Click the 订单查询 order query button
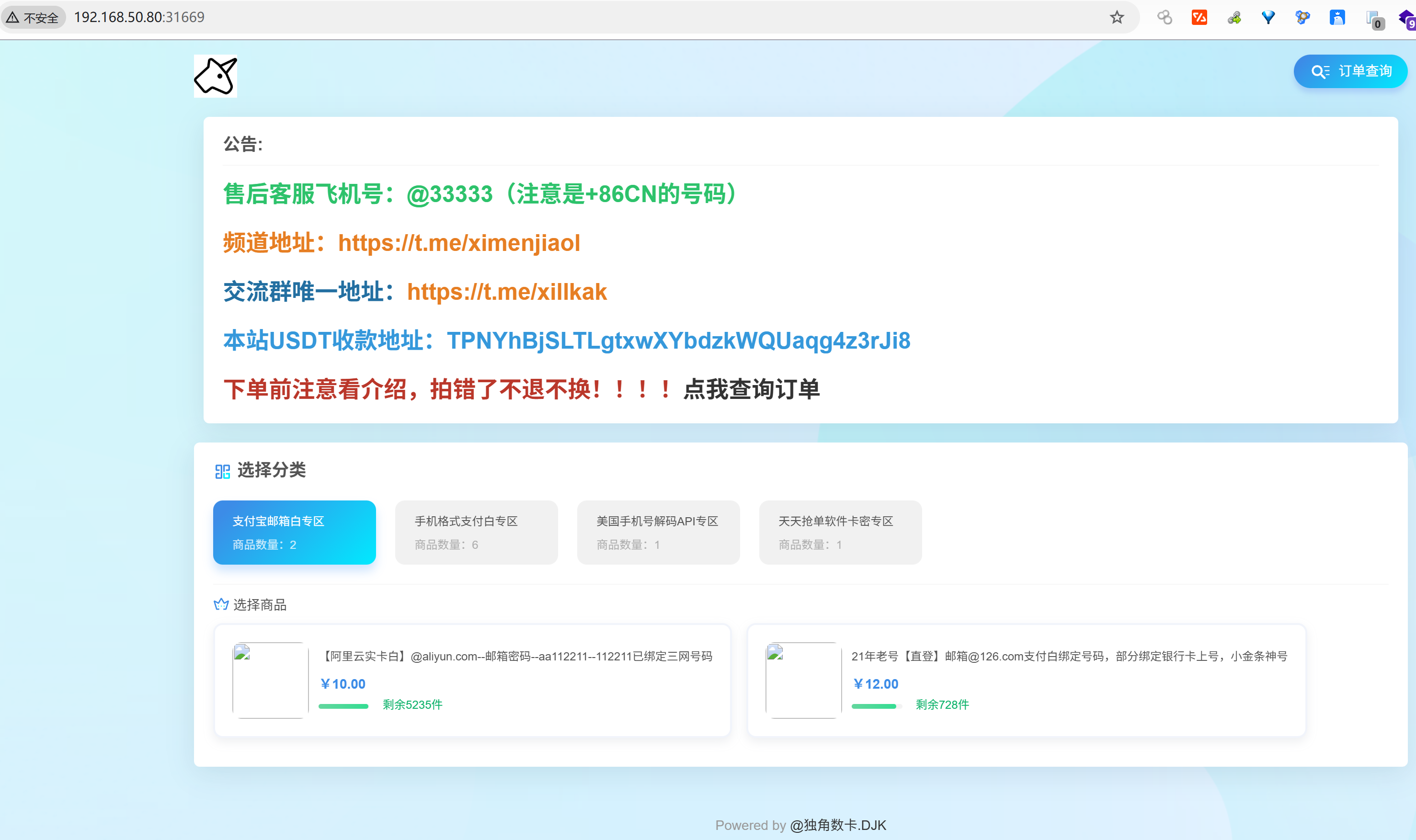This screenshot has height=840, width=1416. click(1350, 71)
